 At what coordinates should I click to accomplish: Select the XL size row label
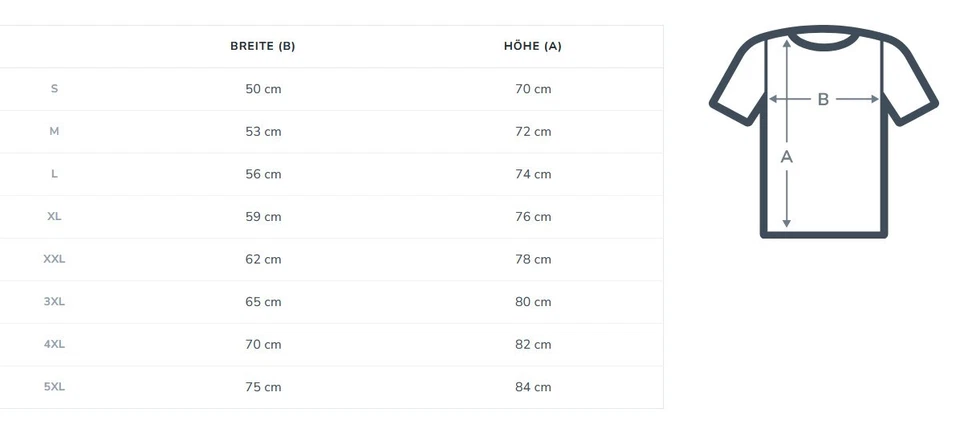(x=54, y=216)
